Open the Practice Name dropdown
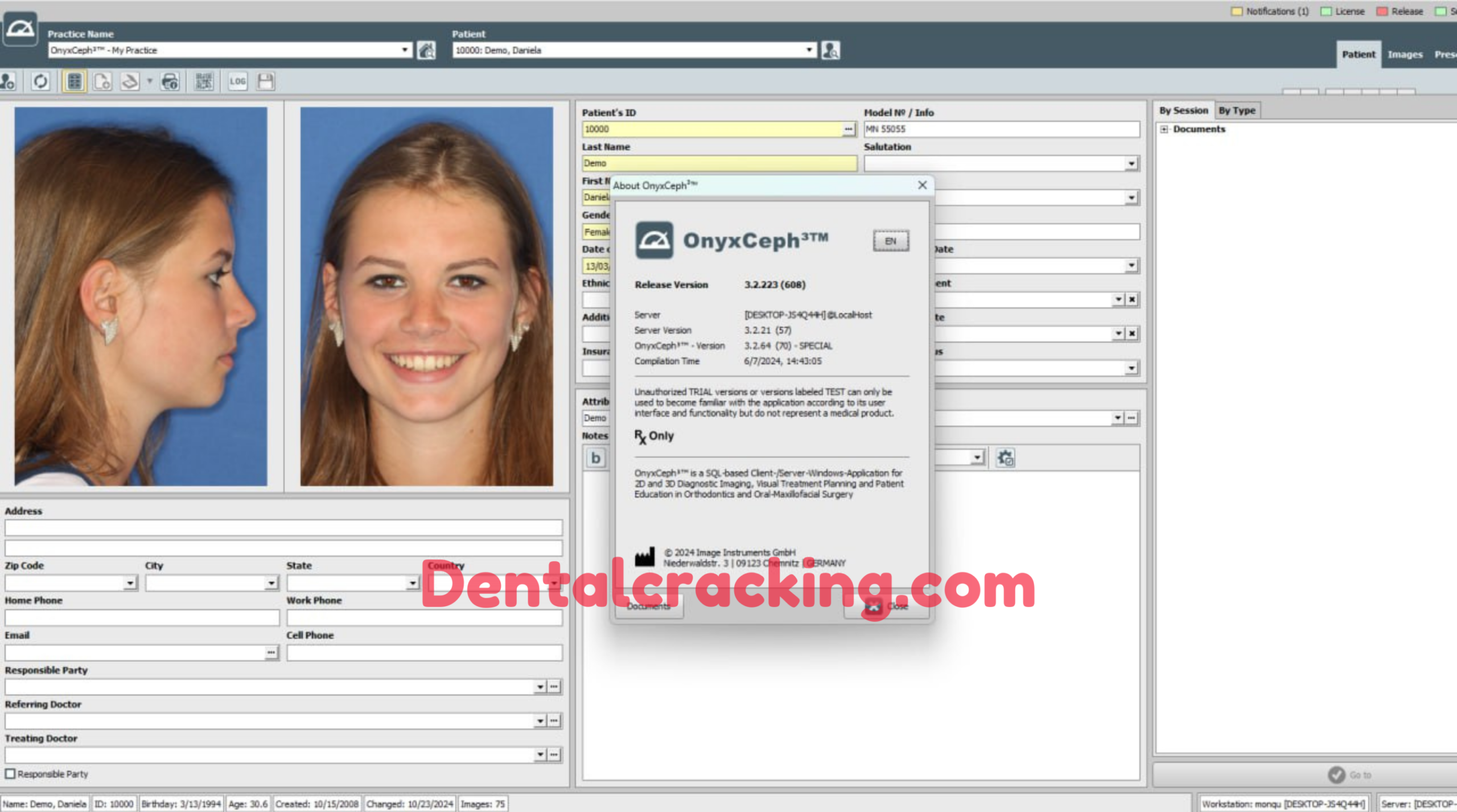 [405, 51]
